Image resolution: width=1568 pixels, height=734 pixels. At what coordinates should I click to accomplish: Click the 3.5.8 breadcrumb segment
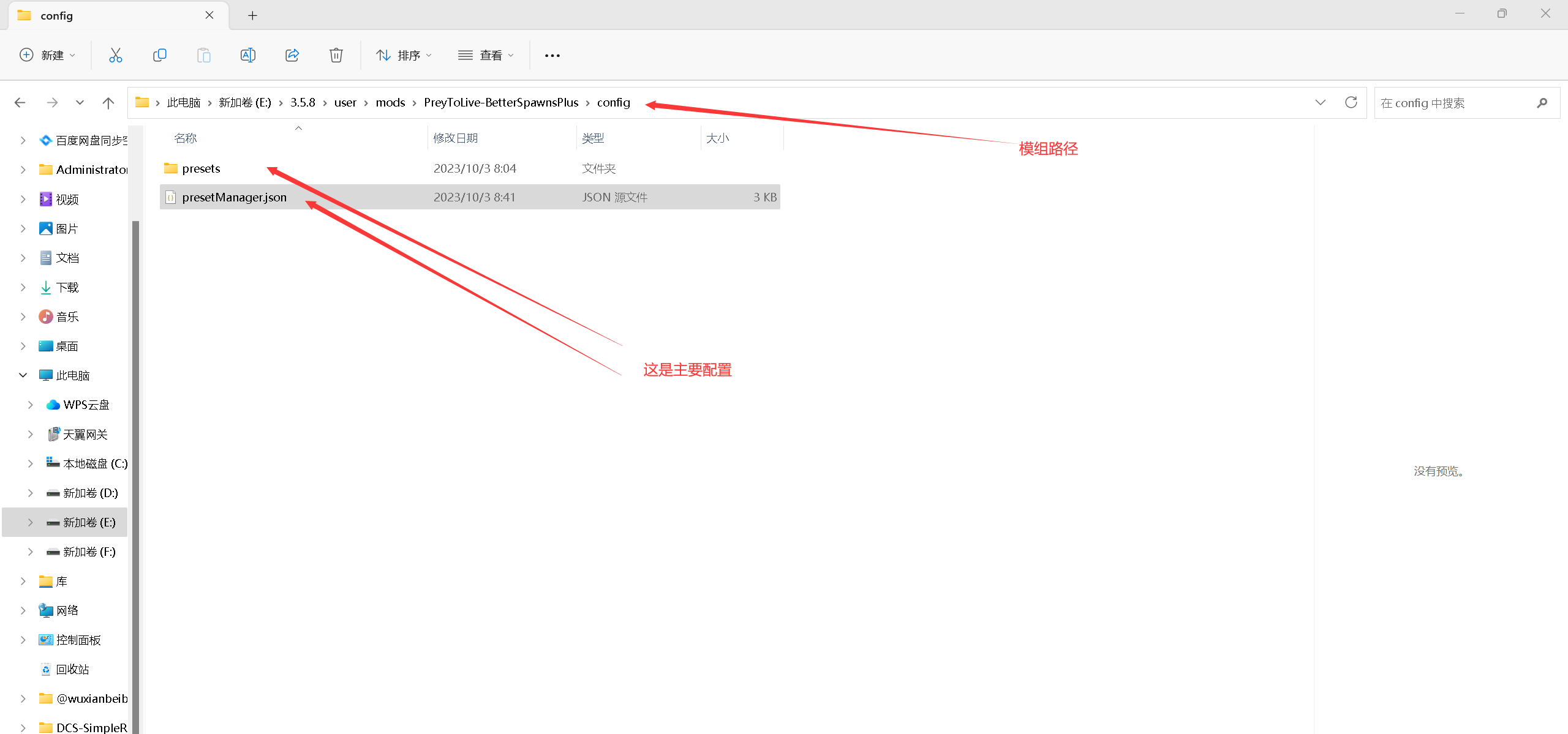point(303,103)
